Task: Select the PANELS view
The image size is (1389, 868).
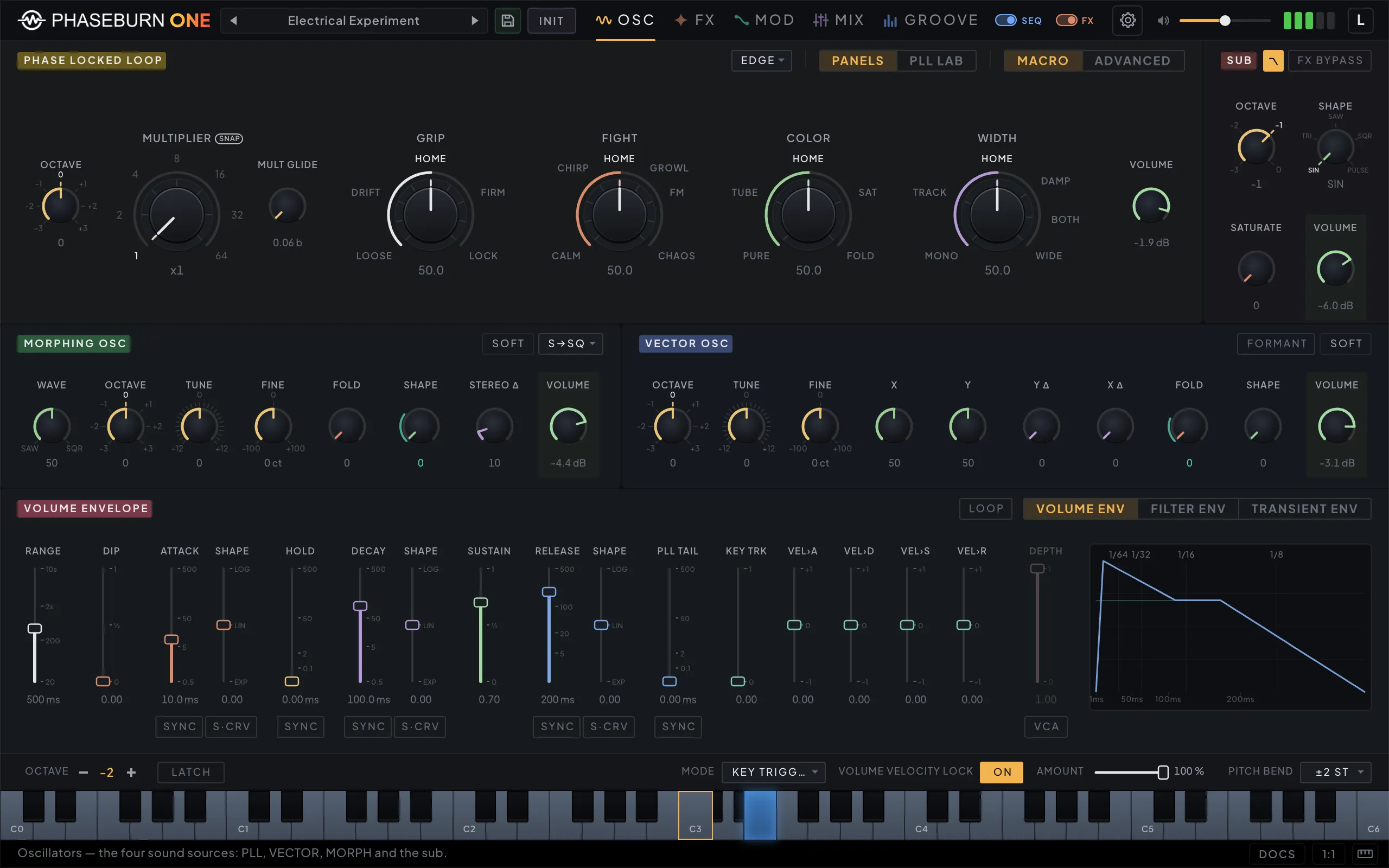Action: point(857,60)
